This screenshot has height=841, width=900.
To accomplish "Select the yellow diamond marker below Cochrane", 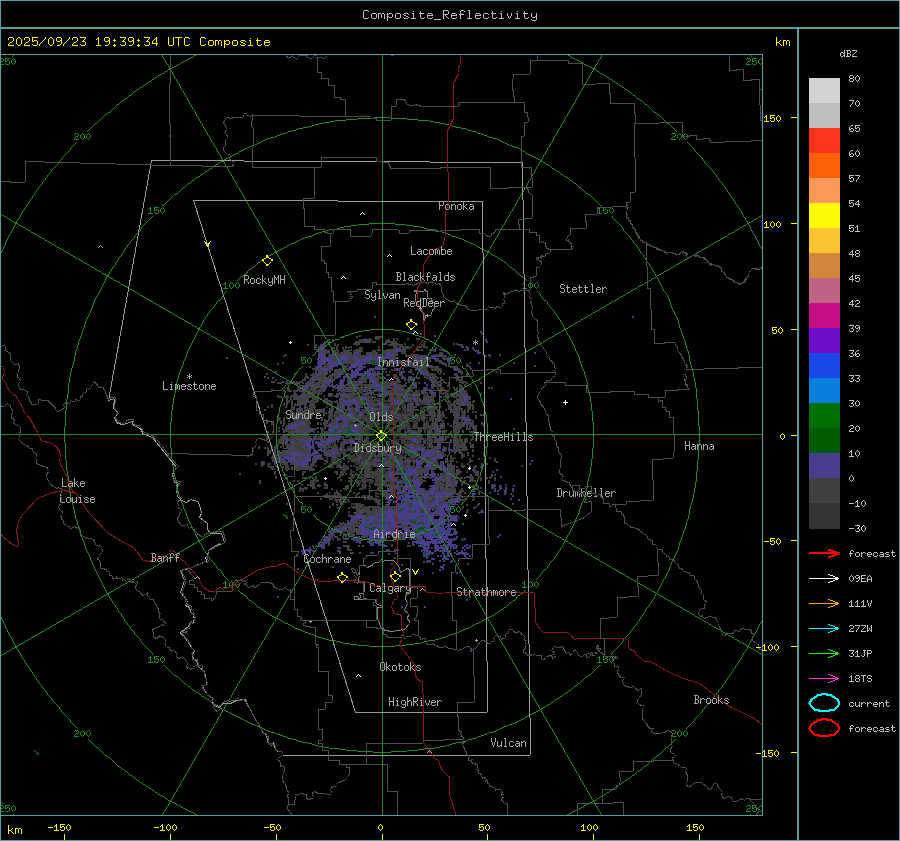I will pos(342,577).
